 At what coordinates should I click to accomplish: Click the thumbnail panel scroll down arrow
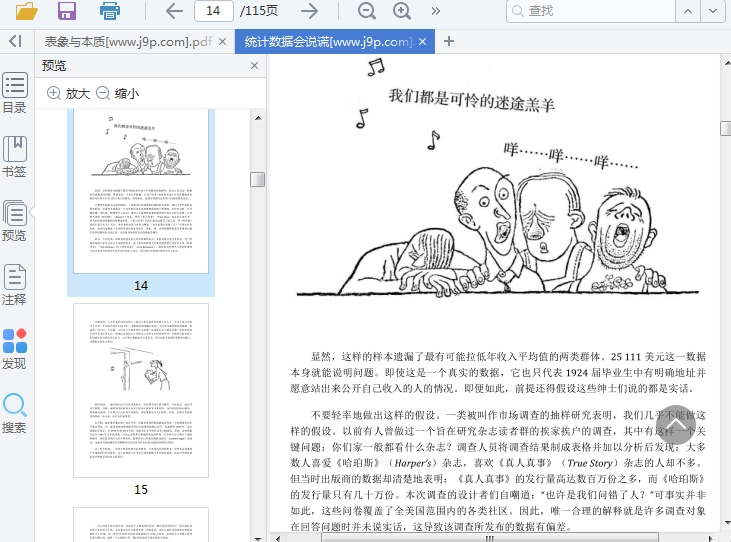coord(258,537)
